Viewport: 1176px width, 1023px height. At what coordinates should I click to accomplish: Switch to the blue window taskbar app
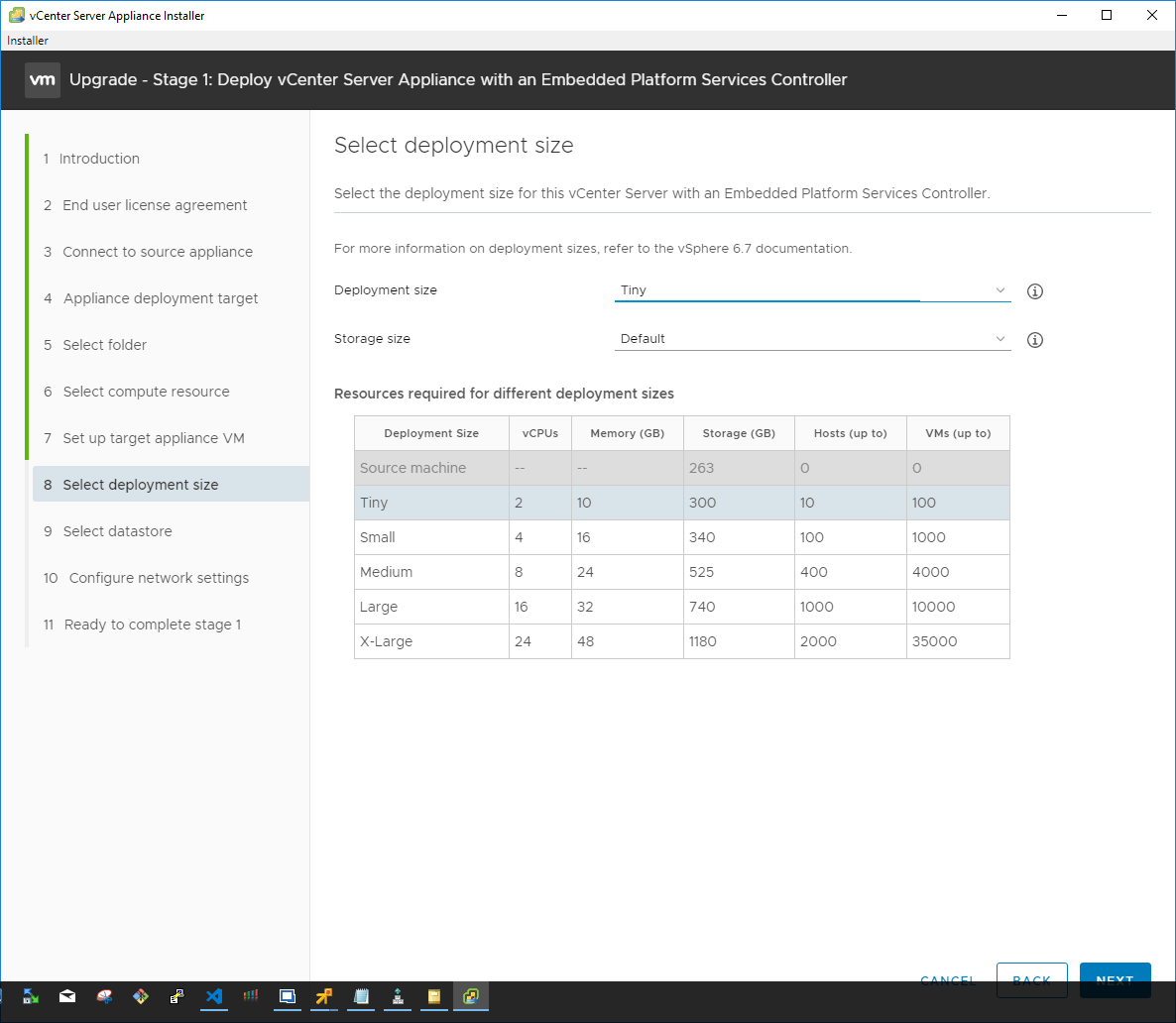(288, 996)
